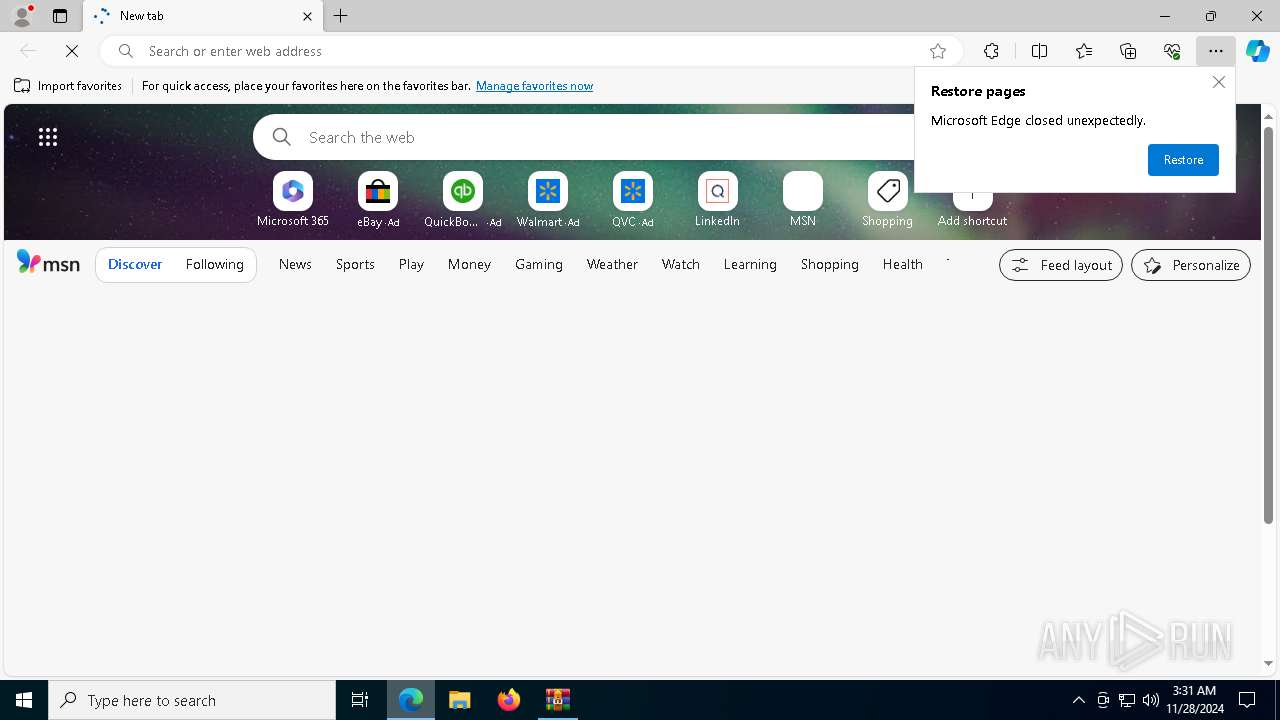Open Settings and more ellipsis menu
Viewport: 1280px width, 720px height.
1216,51
